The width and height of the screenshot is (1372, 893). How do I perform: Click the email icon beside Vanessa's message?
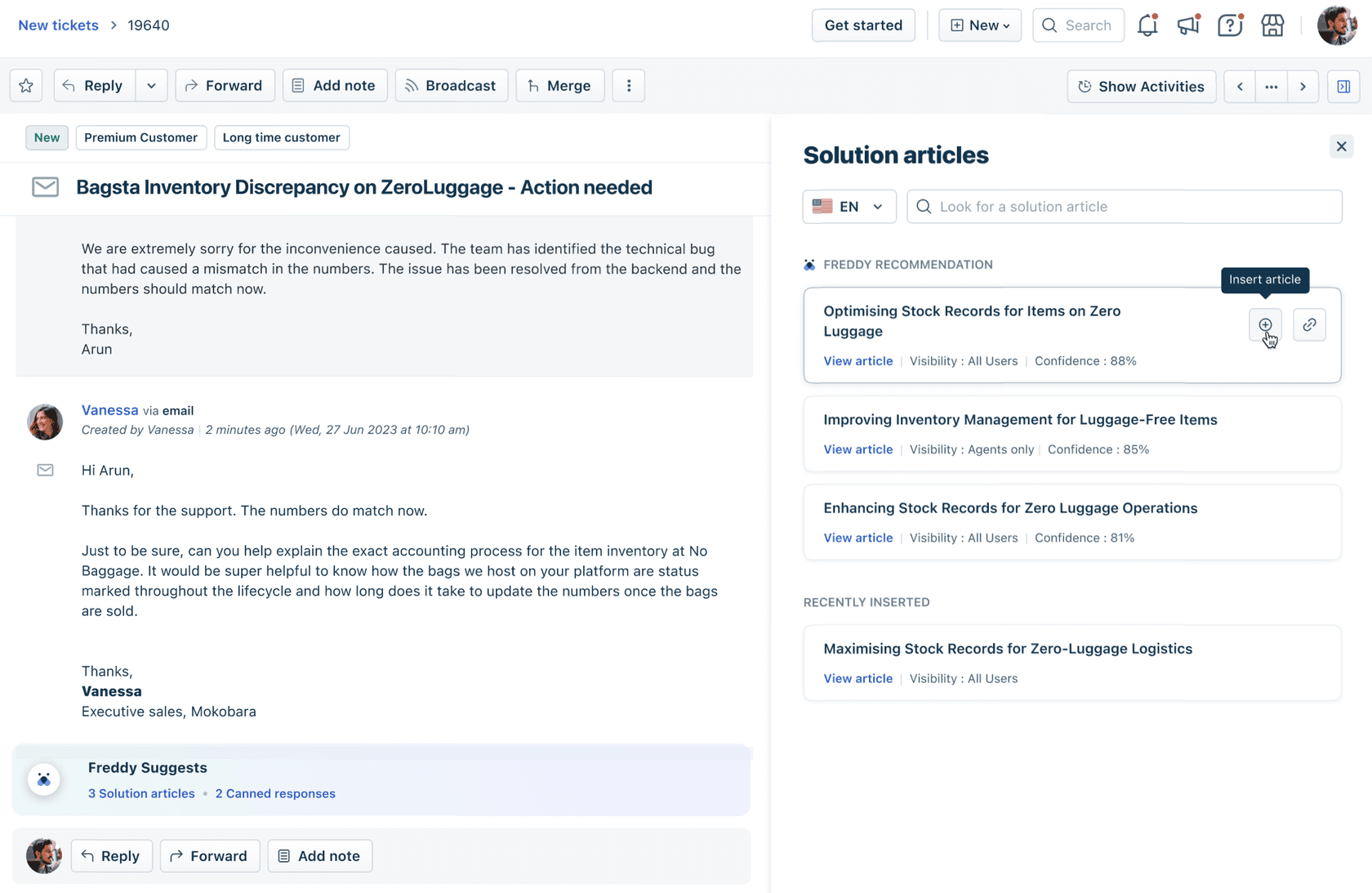tap(45, 470)
